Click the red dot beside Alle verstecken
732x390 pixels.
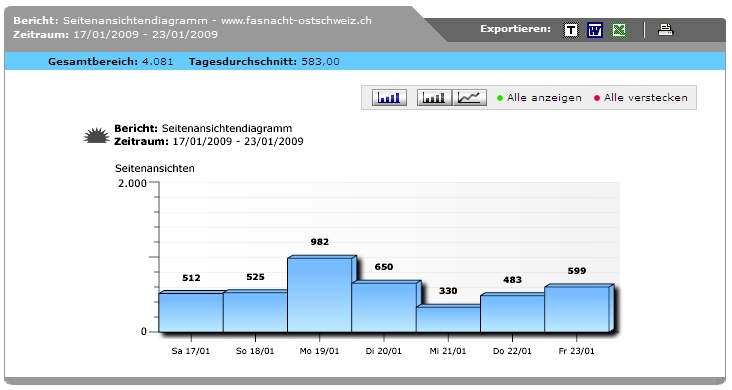(597, 98)
